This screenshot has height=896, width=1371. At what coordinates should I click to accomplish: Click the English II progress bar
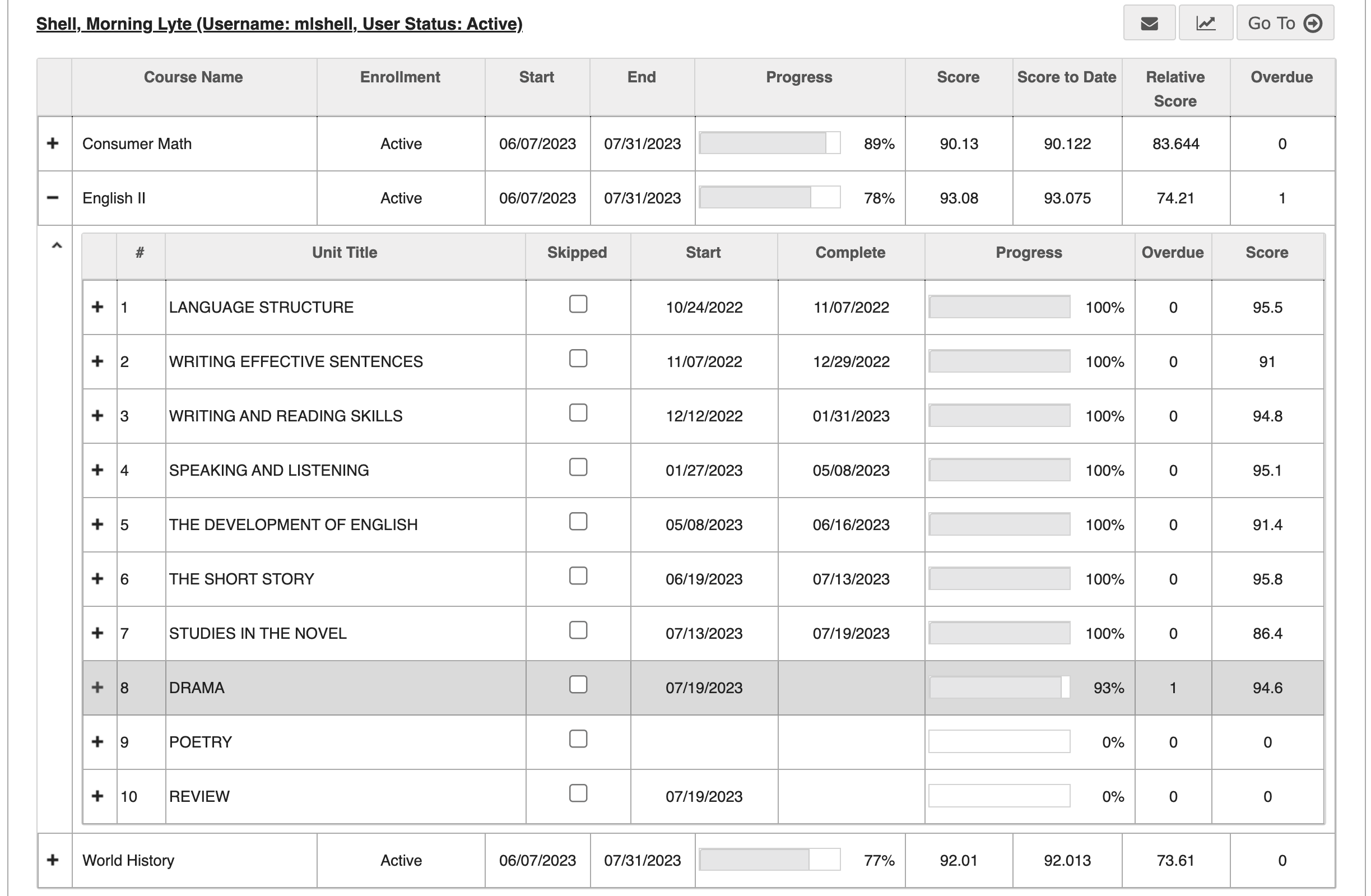tap(770, 198)
